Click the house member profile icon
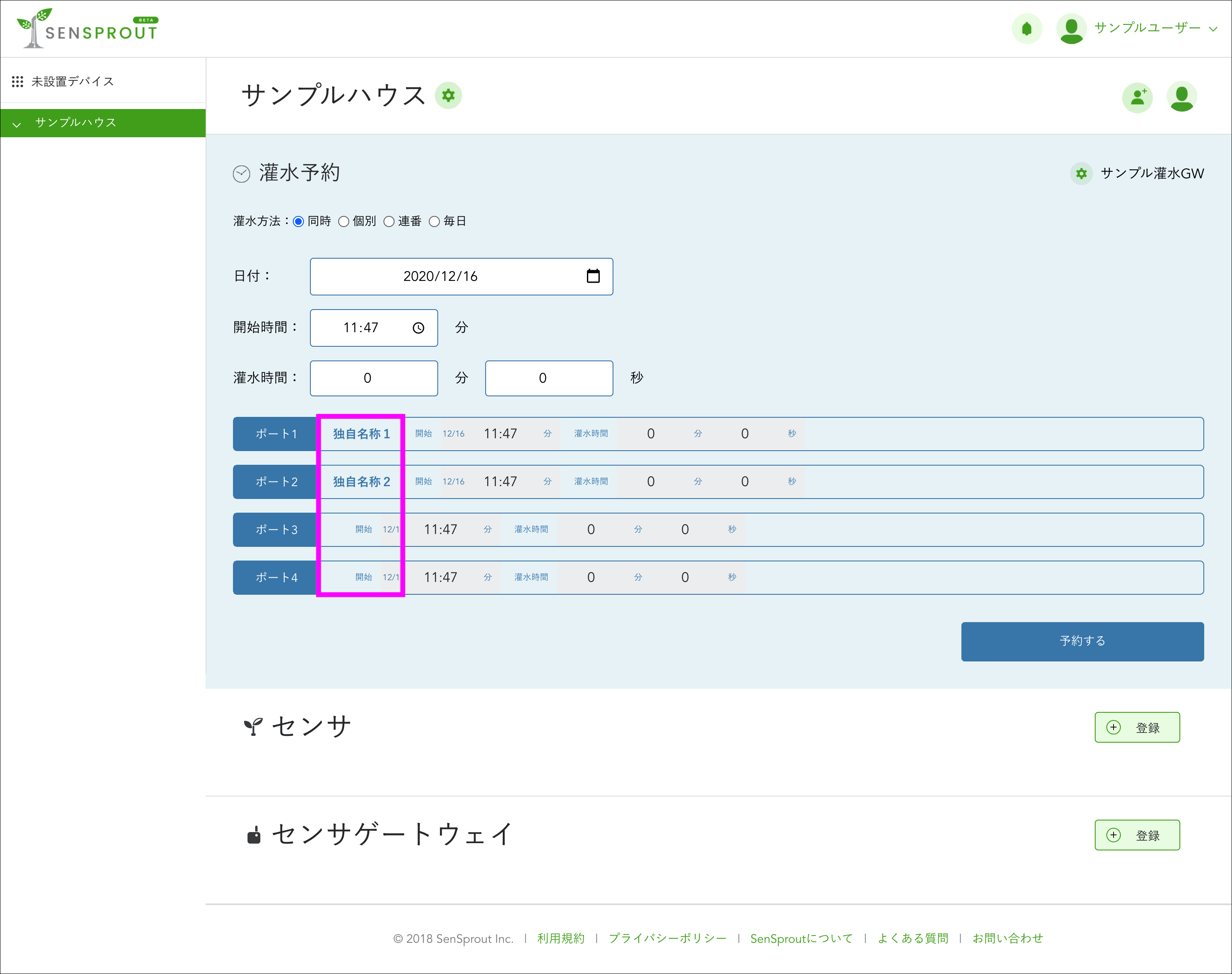Image resolution: width=1232 pixels, height=974 pixels. [1182, 97]
